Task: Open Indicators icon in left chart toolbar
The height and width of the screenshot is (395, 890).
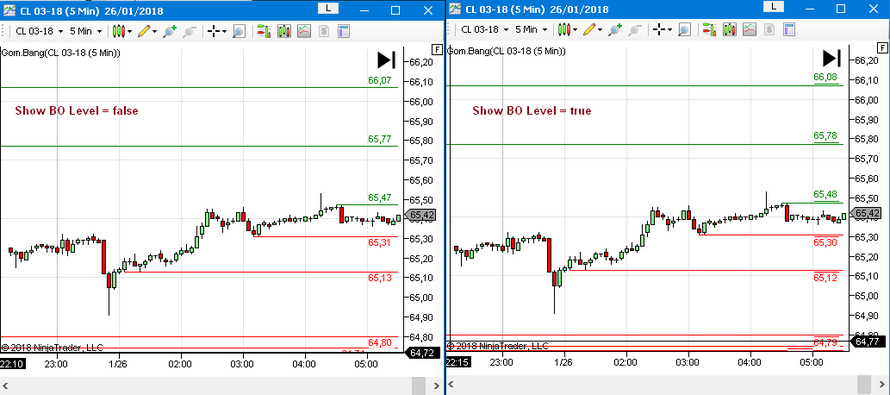Action: coord(304,31)
